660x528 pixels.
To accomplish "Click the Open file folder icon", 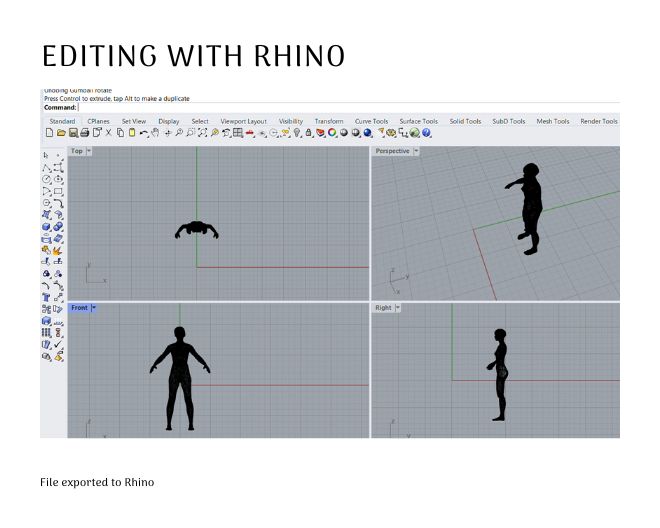I will point(61,133).
